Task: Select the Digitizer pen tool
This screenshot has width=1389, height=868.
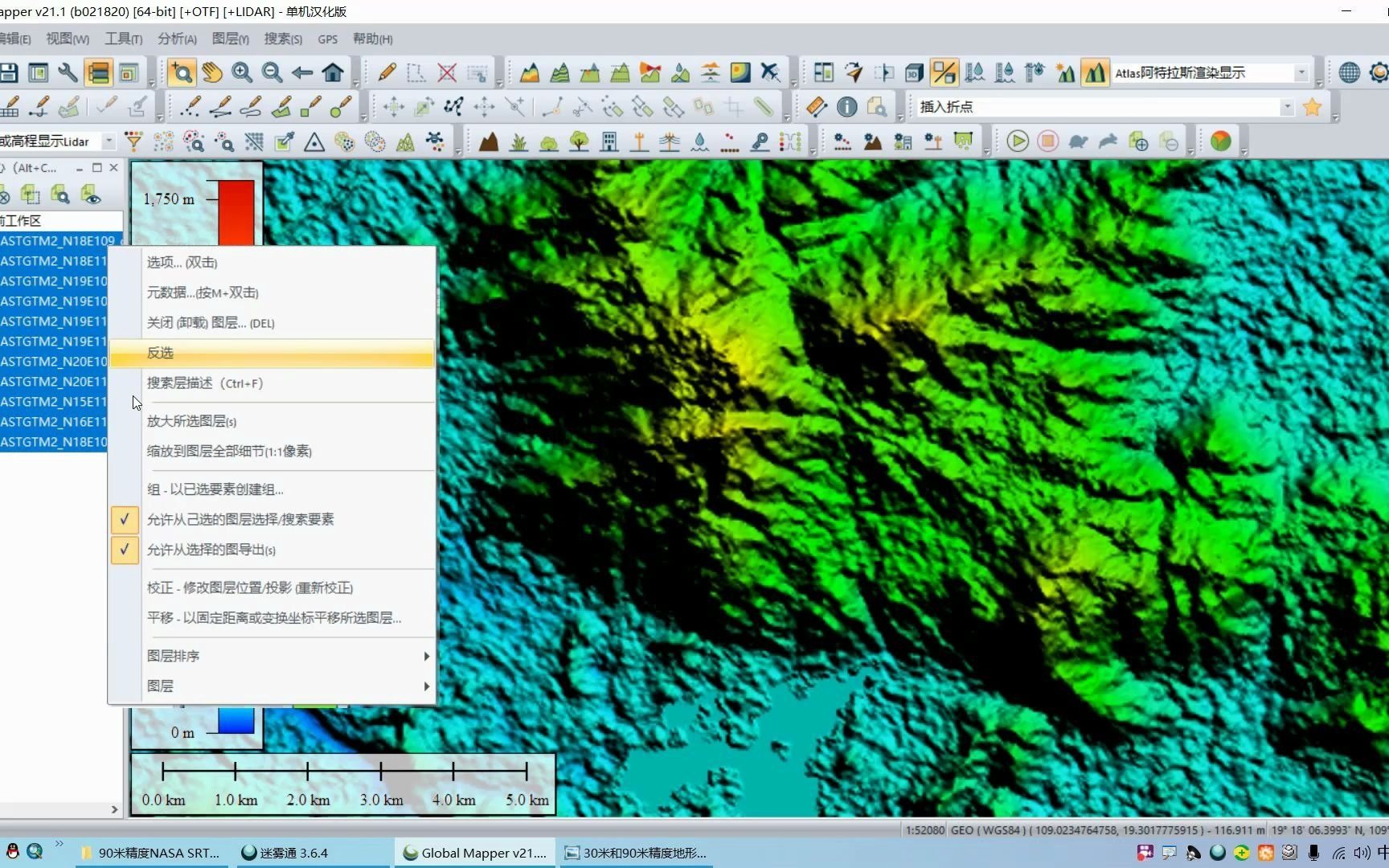Action: pyautogui.click(x=387, y=72)
